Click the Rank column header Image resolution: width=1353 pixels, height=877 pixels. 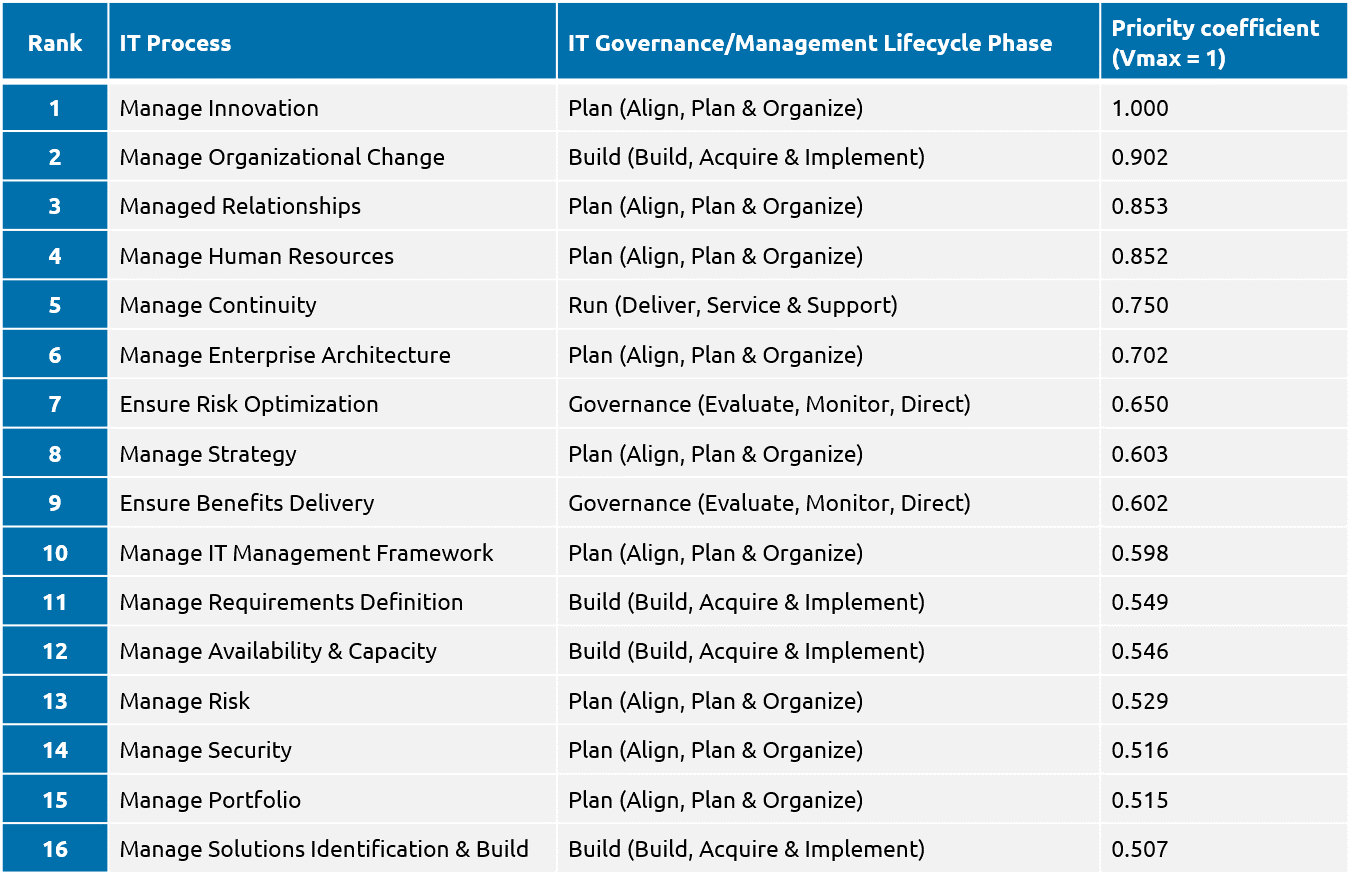click(54, 43)
